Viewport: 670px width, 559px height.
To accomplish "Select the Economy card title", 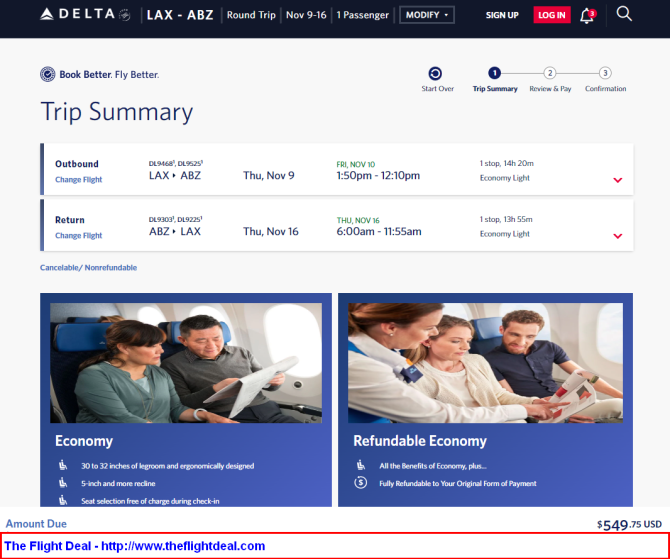I will (84, 441).
